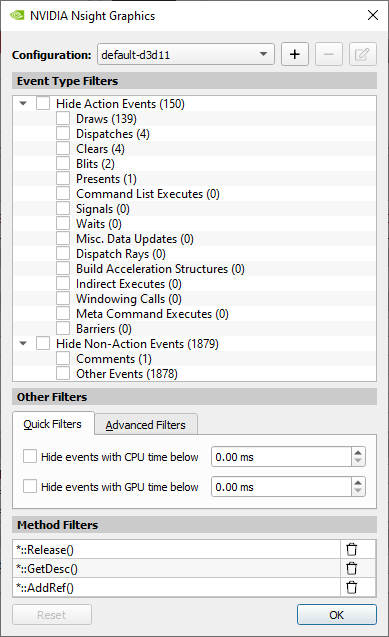Click the remove configuration minus button
Image resolution: width=389 pixels, height=637 pixels.
(329, 54)
